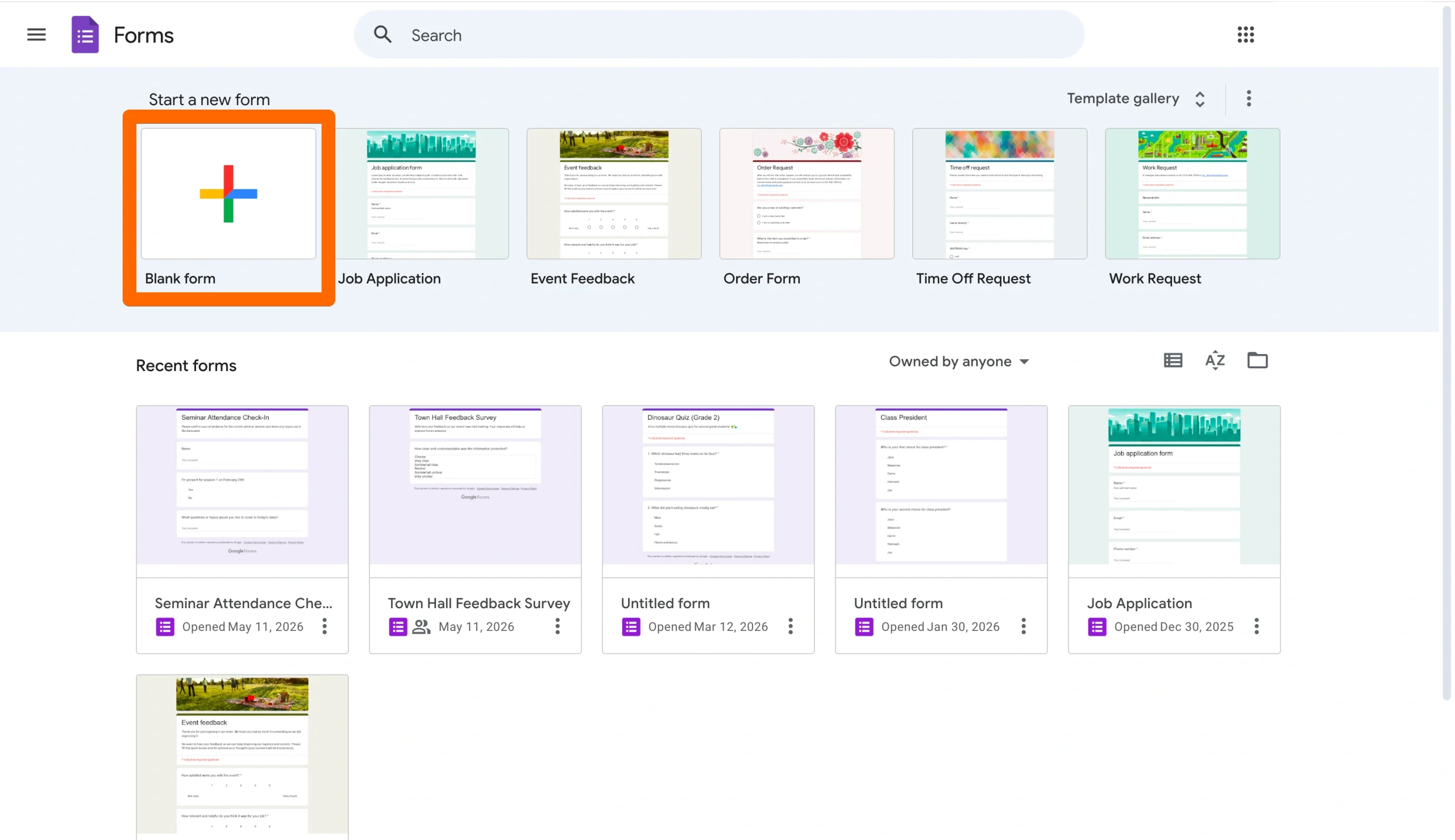This screenshot has height=840, width=1455.
Task: Open the recent Job application form preview
Action: click(x=1174, y=486)
